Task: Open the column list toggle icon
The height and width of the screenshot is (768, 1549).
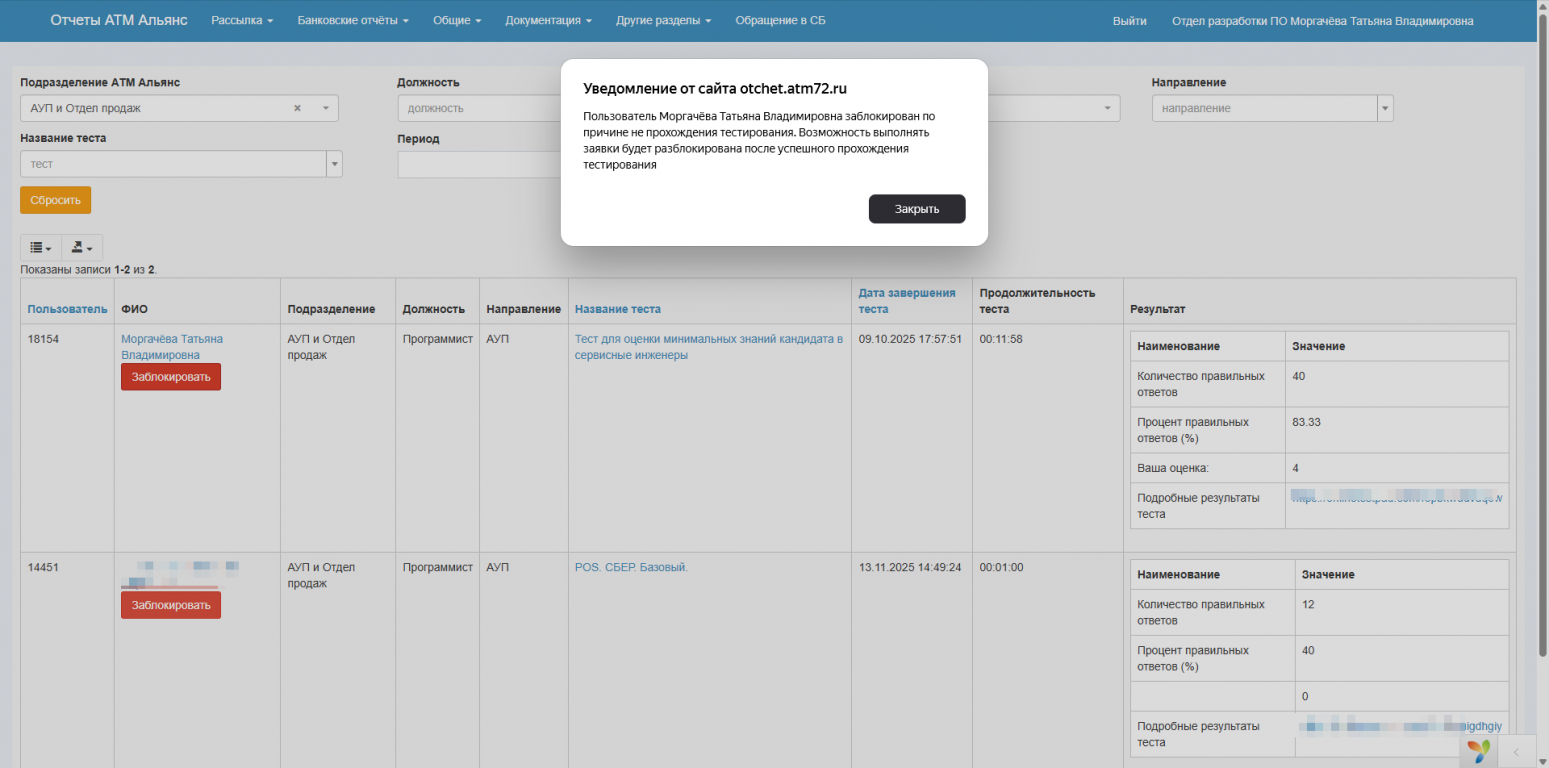Action: point(40,248)
